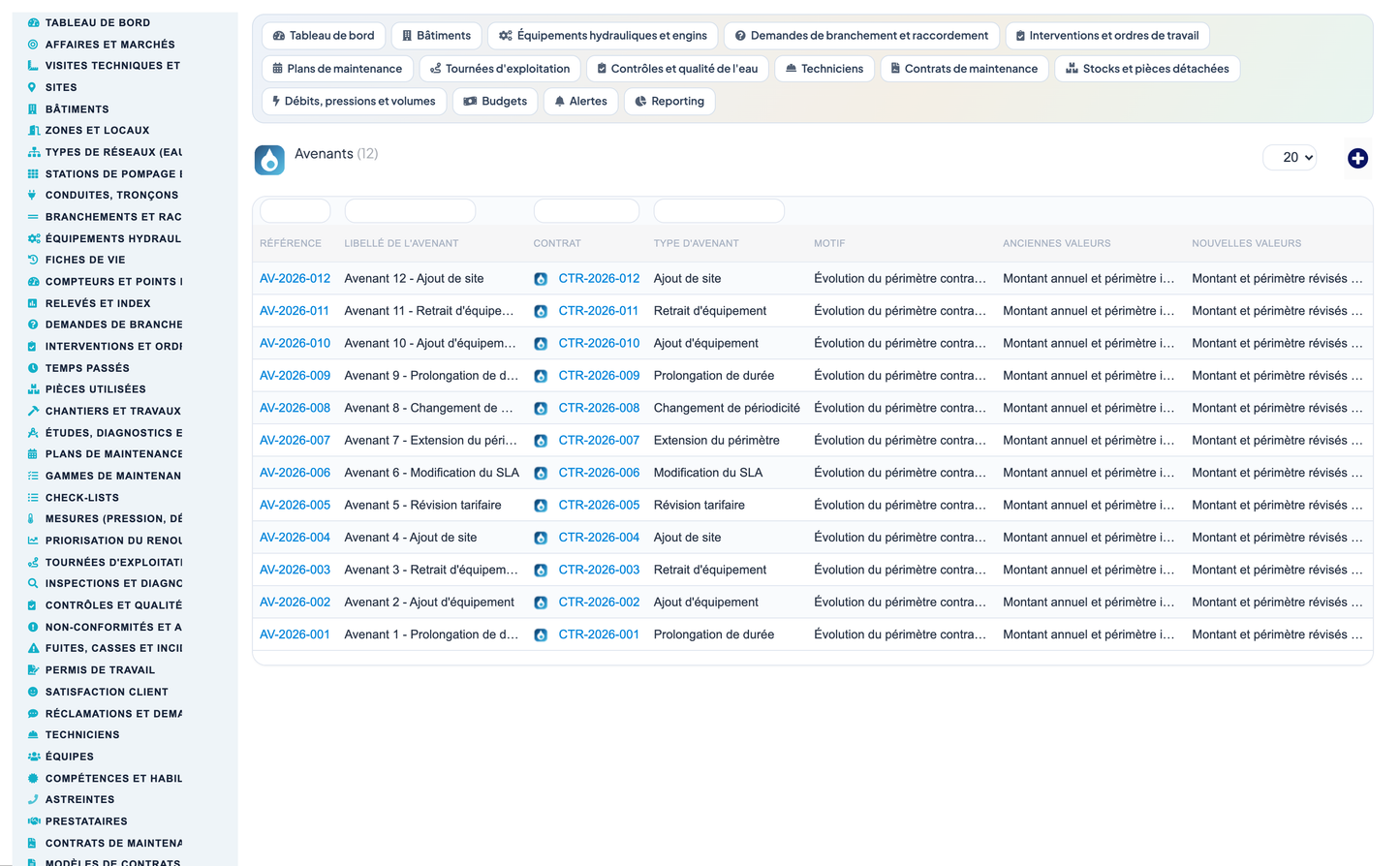The width and height of the screenshot is (1400, 866).
Task: Click the Référence column filter field
Action: tap(296, 210)
